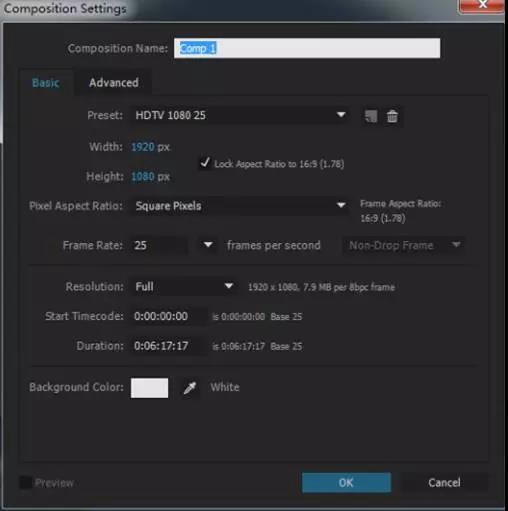Click the Composition Name text field

click(307, 48)
